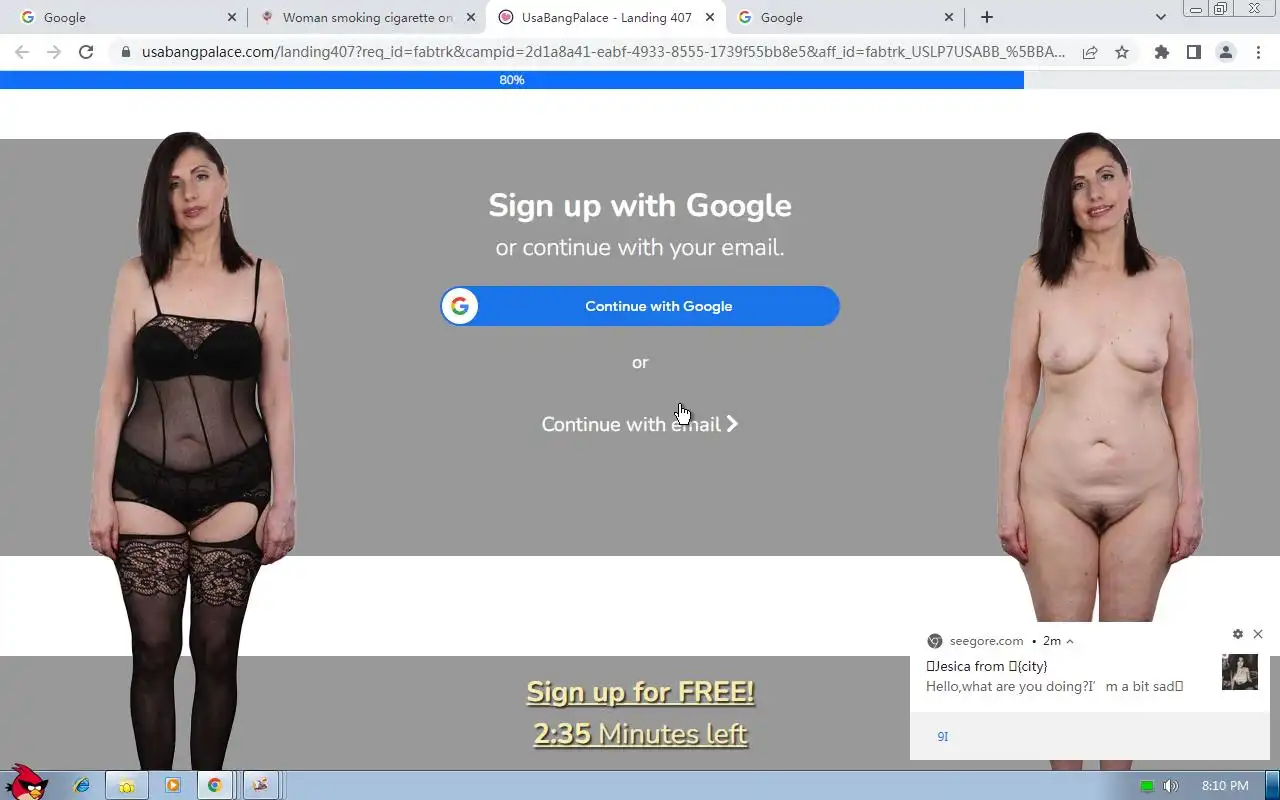Screen dimensions: 1280x800
Task: Close the last Google tab
Action: [949, 17]
